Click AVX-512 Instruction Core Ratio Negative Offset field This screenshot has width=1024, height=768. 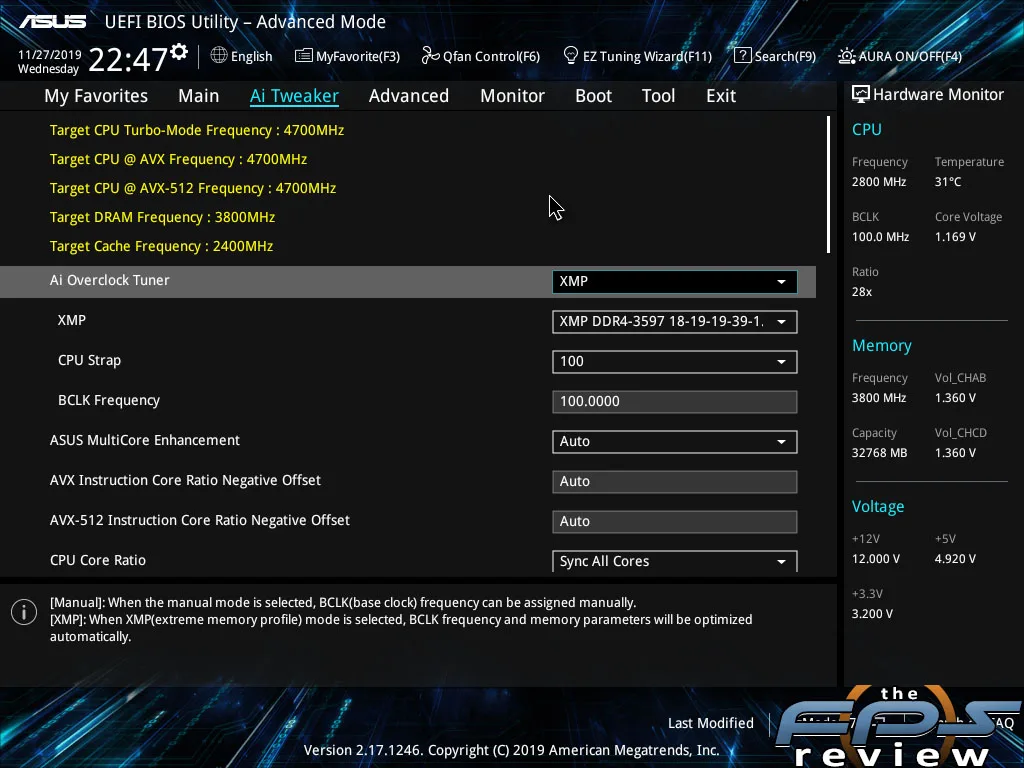675,521
